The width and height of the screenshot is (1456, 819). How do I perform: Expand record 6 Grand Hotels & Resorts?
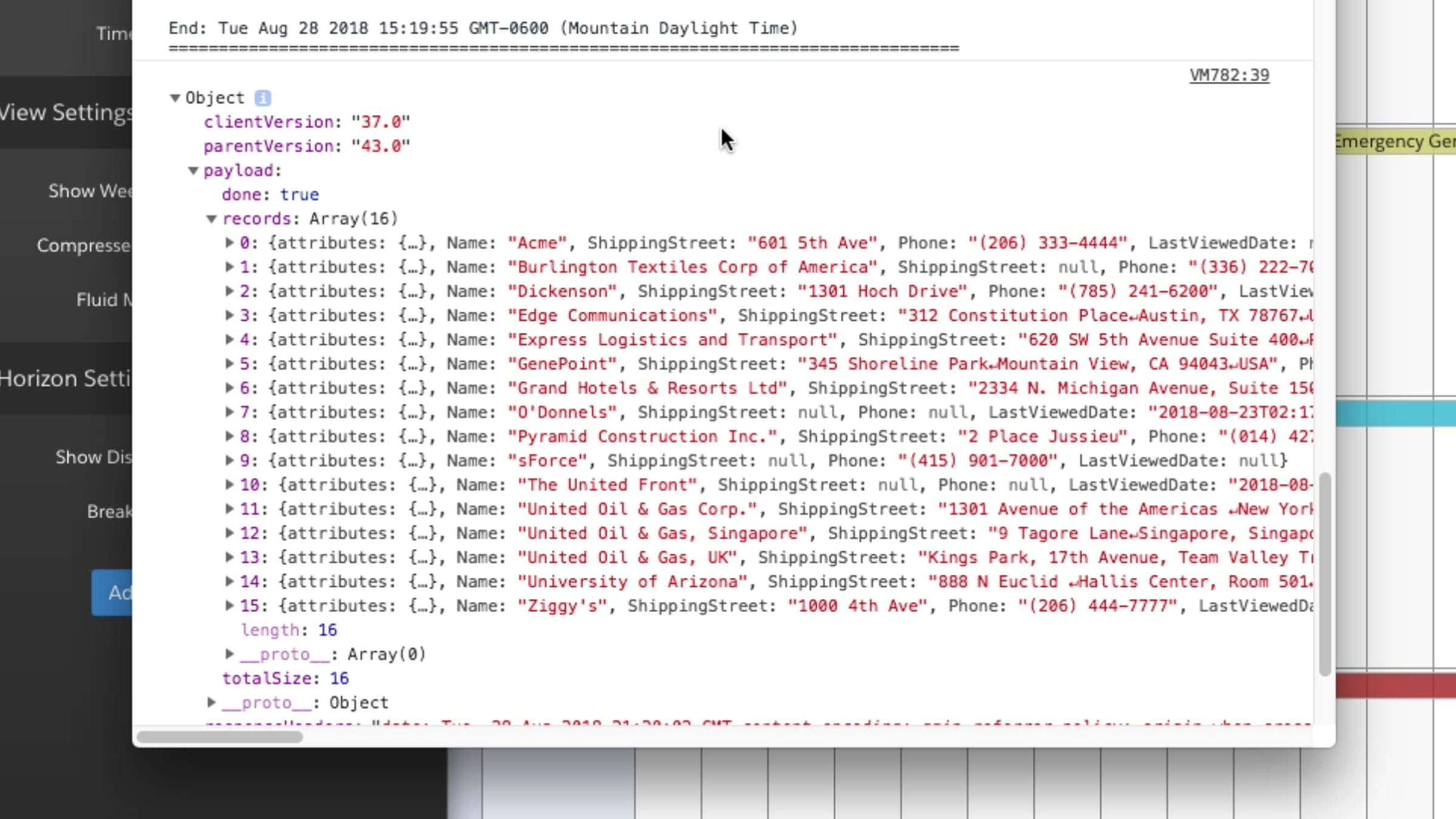(229, 388)
